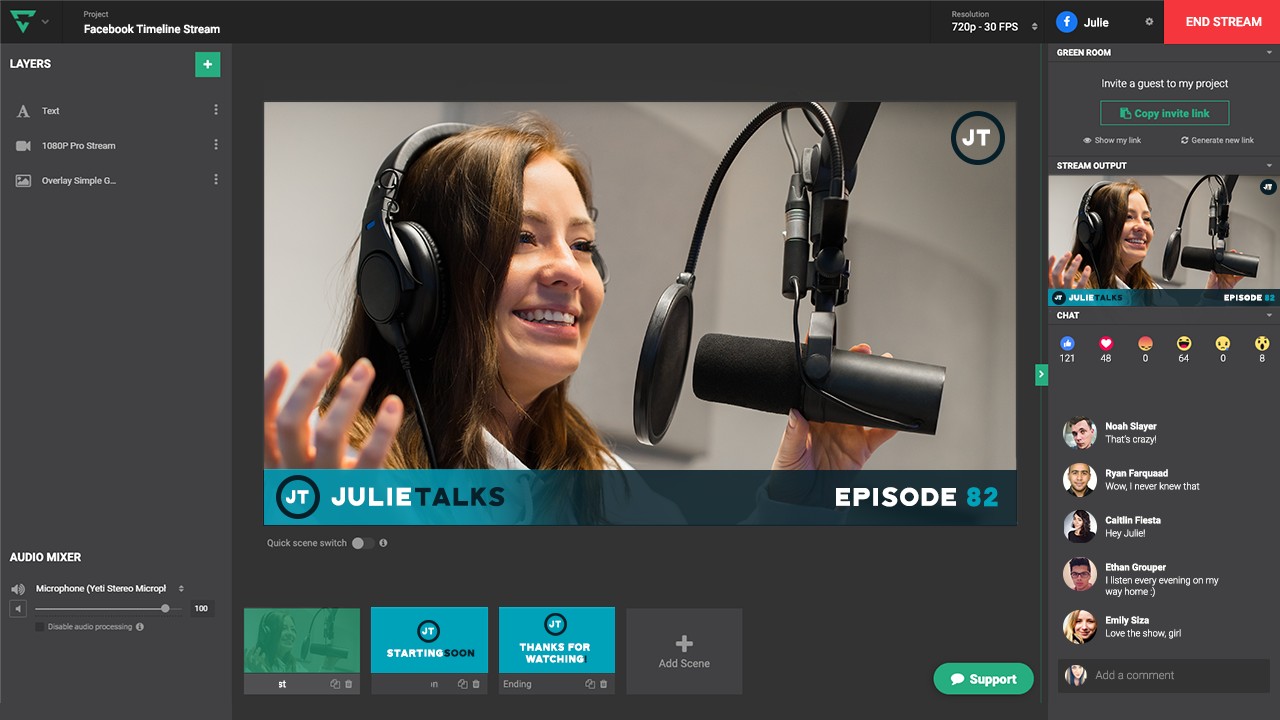Open the project dropdown at top left
Image resolution: width=1280 pixels, height=720 pixels.
coord(47,21)
